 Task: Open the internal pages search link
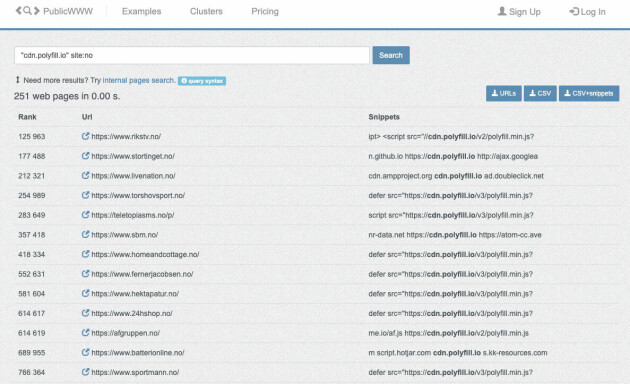(x=139, y=80)
